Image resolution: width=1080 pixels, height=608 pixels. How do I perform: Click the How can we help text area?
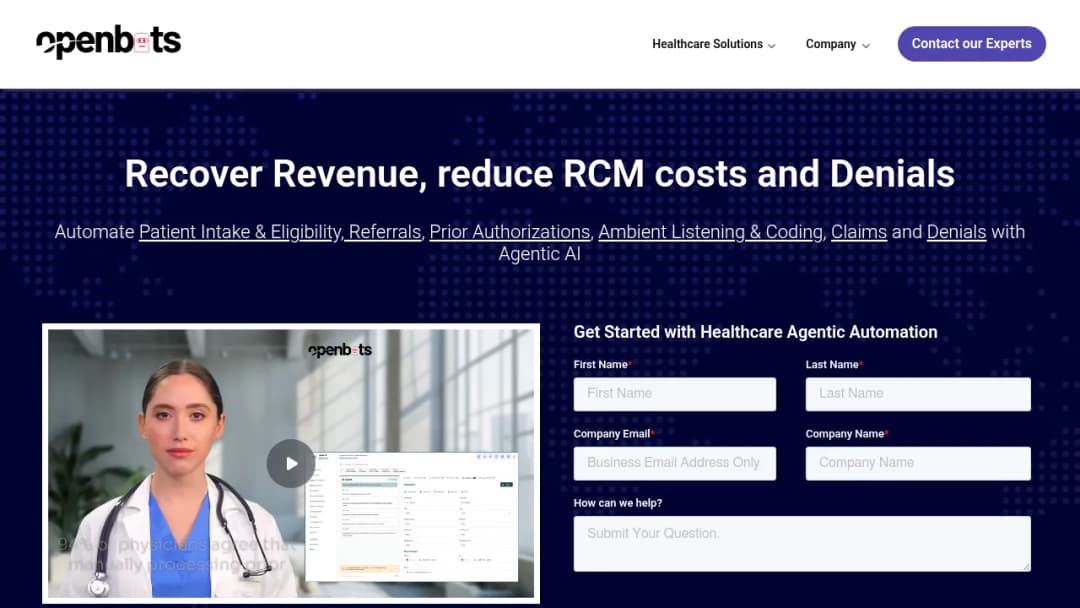click(x=802, y=544)
